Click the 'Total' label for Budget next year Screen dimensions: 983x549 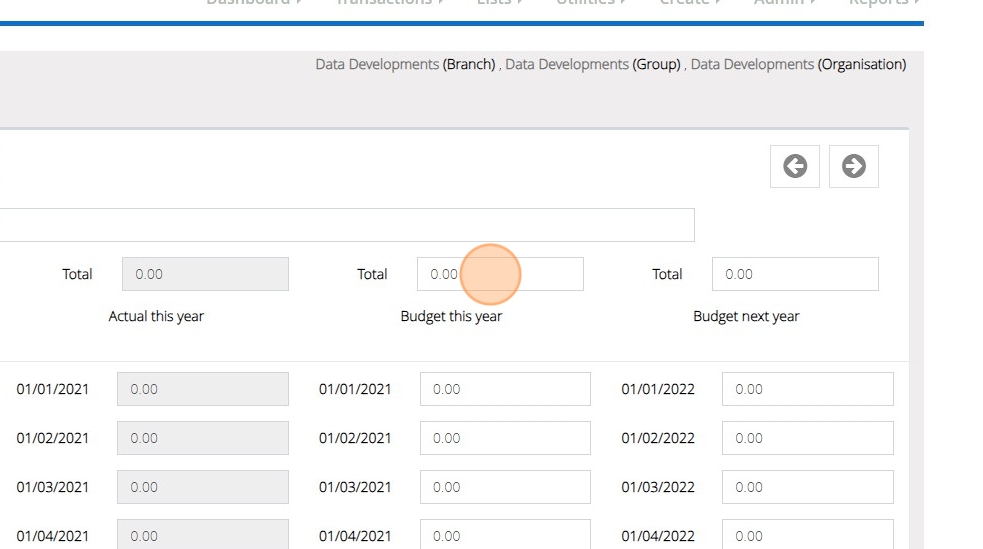click(667, 274)
